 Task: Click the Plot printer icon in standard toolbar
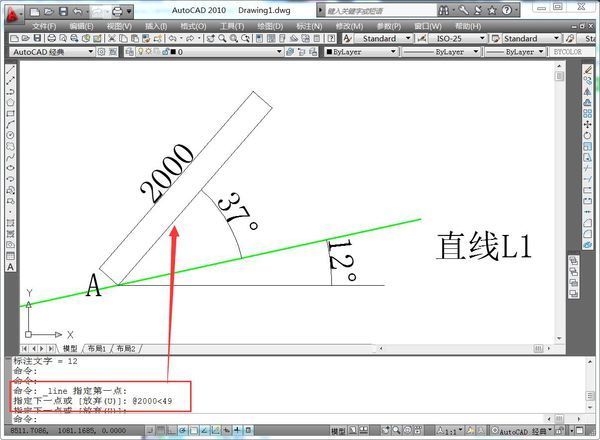pos(52,38)
